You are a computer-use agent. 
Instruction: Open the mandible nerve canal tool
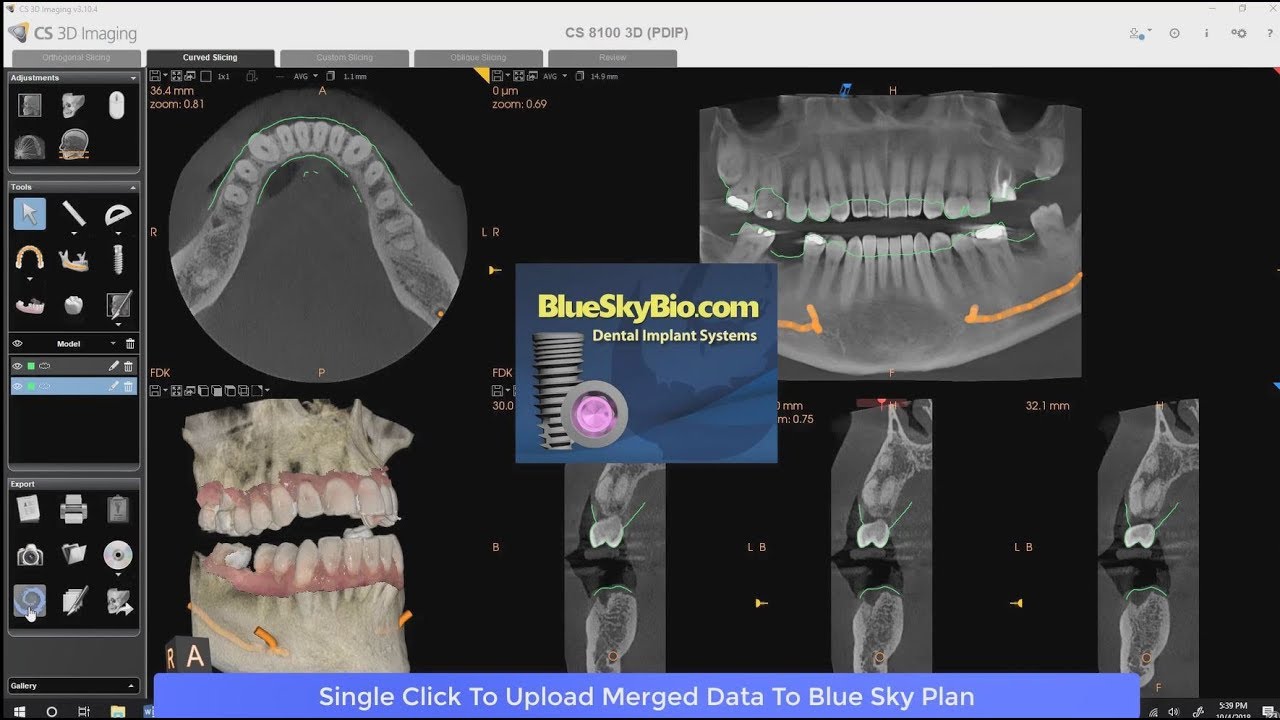[74, 259]
